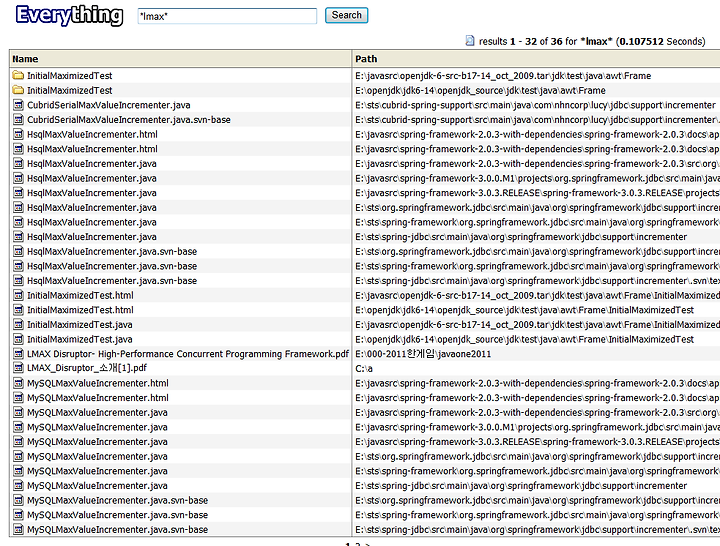Click results count text '1 - 32 of 36'
720x546 pixels.
537,41
